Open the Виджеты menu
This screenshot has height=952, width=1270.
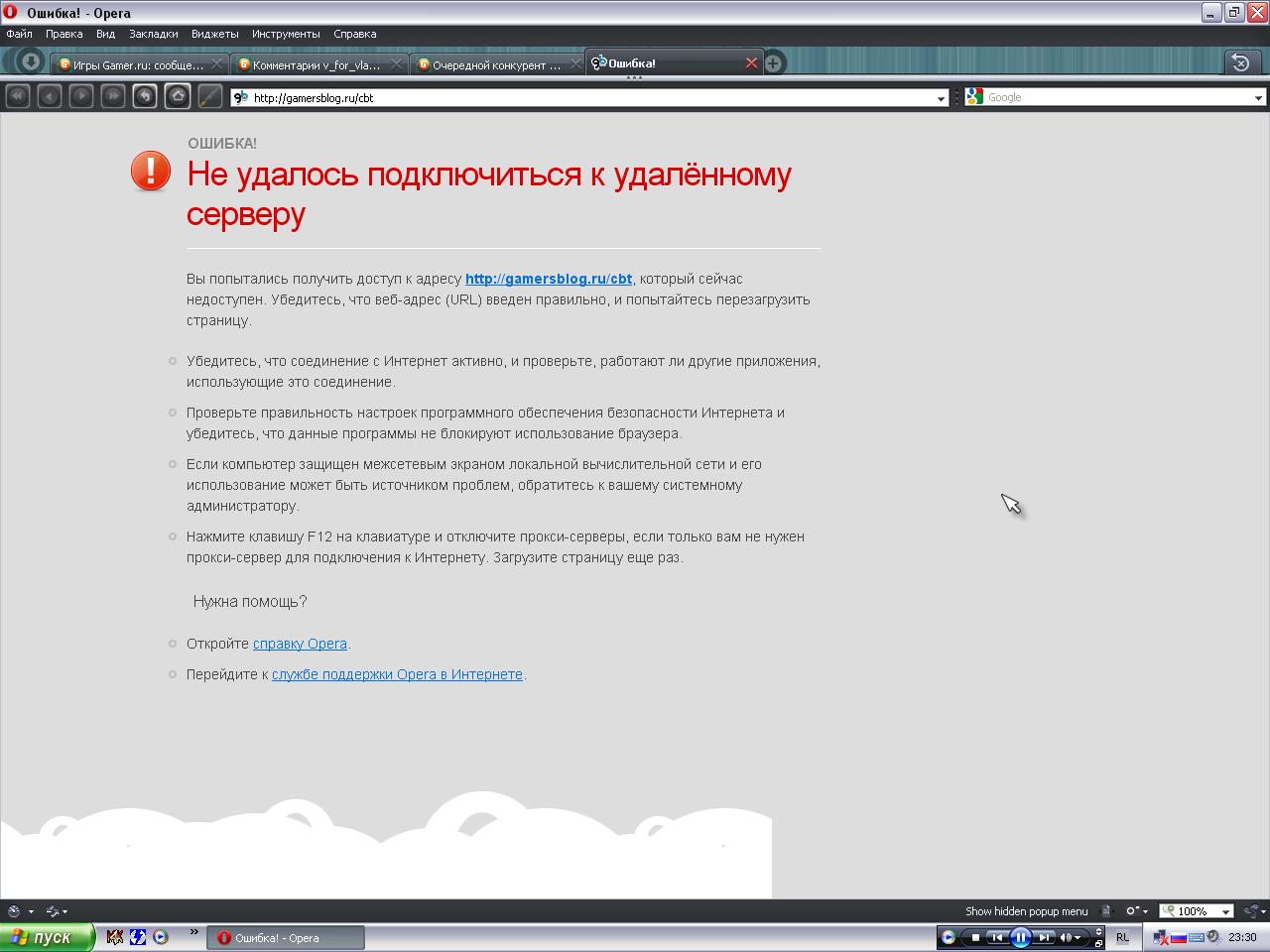pyautogui.click(x=214, y=34)
